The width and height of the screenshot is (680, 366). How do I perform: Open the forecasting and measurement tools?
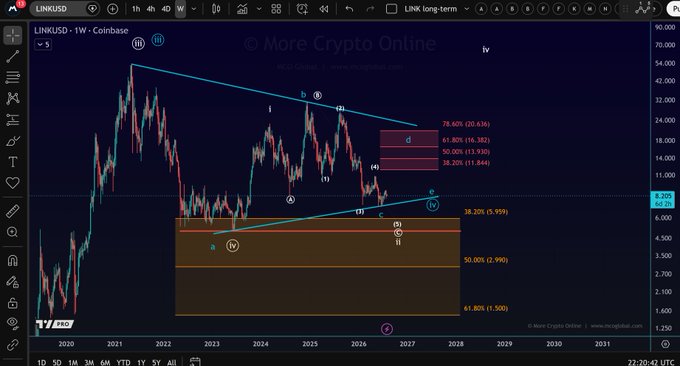[13, 119]
